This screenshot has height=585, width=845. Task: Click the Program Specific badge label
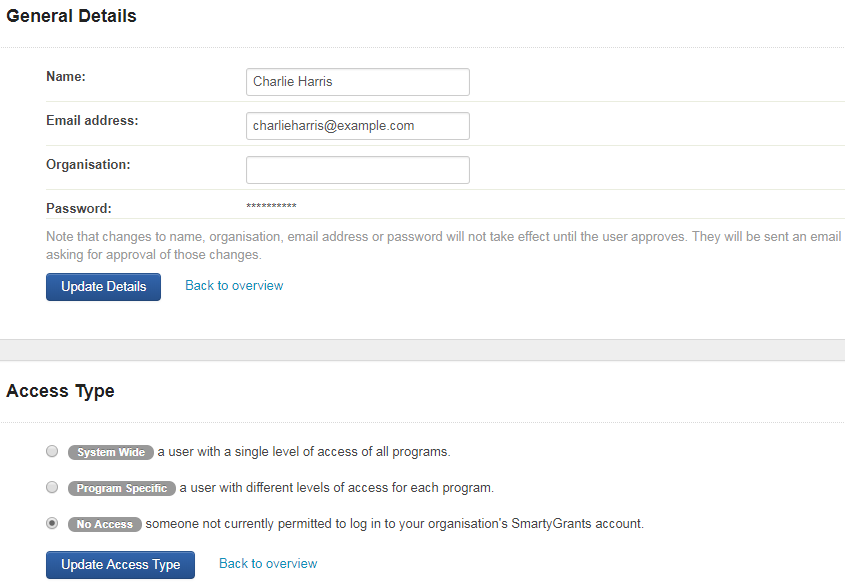tap(122, 488)
